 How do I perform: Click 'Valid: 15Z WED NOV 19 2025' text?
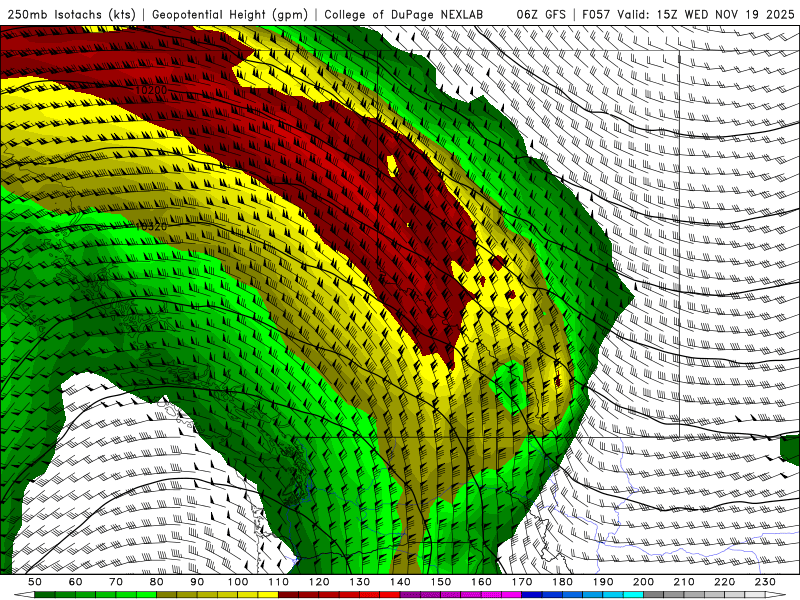click(705, 14)
